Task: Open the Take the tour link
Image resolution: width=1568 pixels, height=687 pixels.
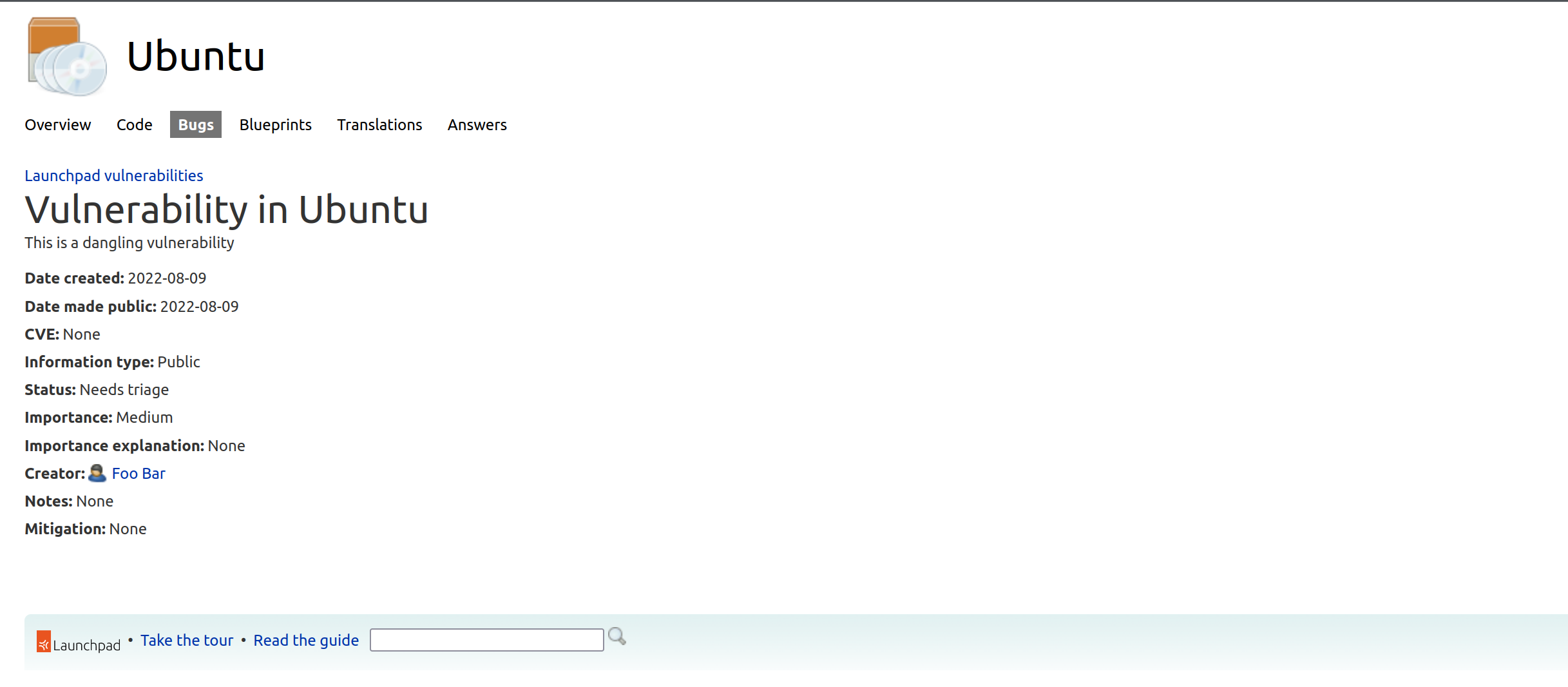Action: click(187, 640)
